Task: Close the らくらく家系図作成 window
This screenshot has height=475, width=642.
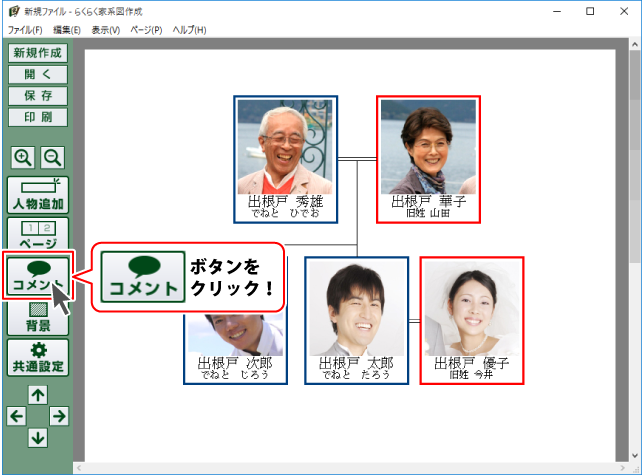Action: [x=624, y=11]
